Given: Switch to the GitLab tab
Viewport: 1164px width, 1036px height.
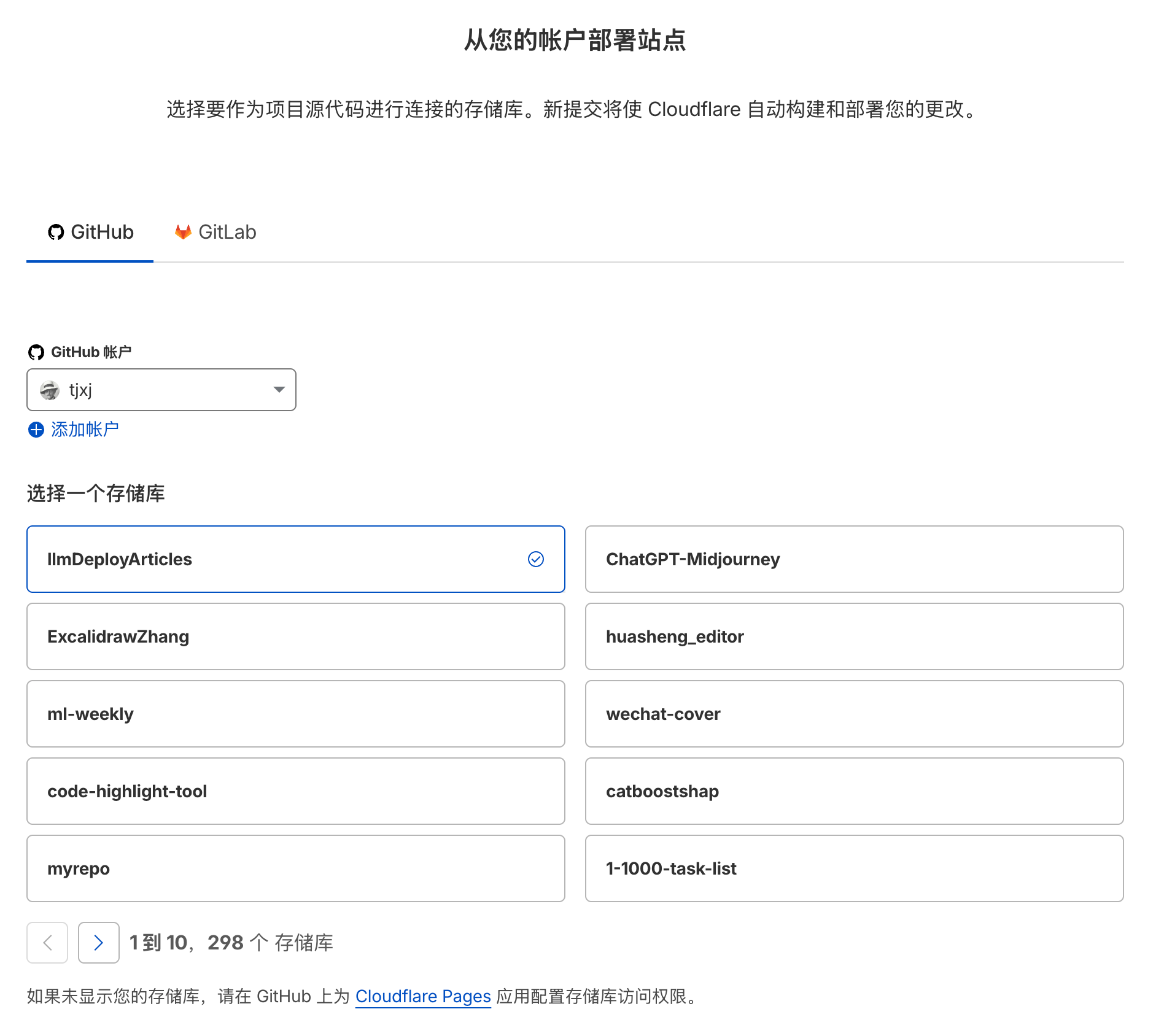Looking at the screenshot, I should 215,232.
